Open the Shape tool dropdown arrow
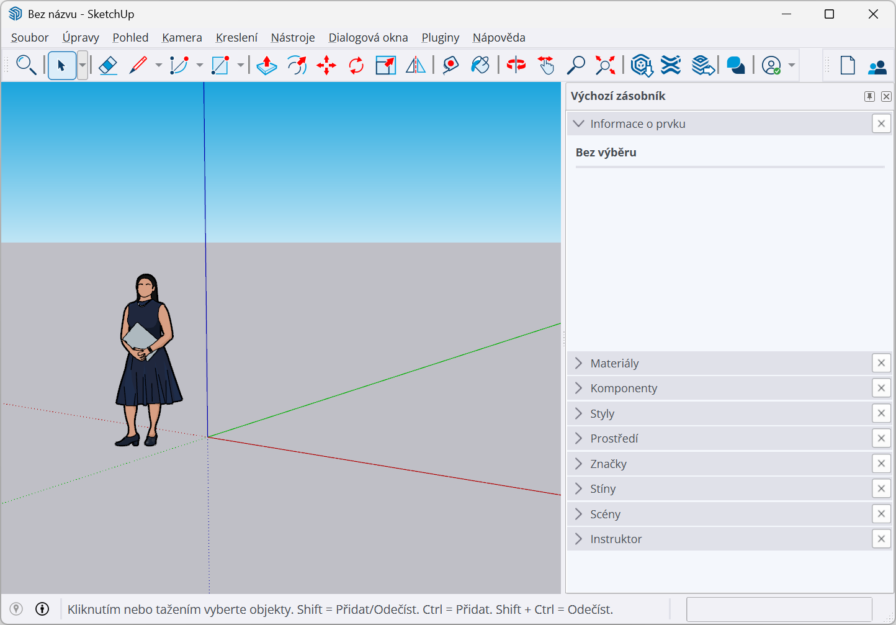896x625 pixels. [238, 65]
